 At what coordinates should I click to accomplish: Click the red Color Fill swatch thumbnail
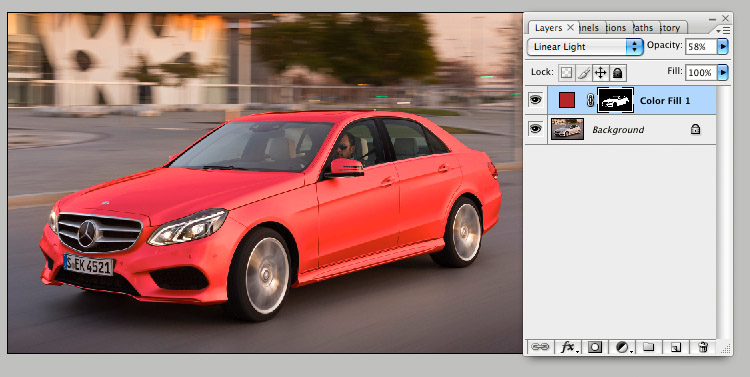click(567, 100)
